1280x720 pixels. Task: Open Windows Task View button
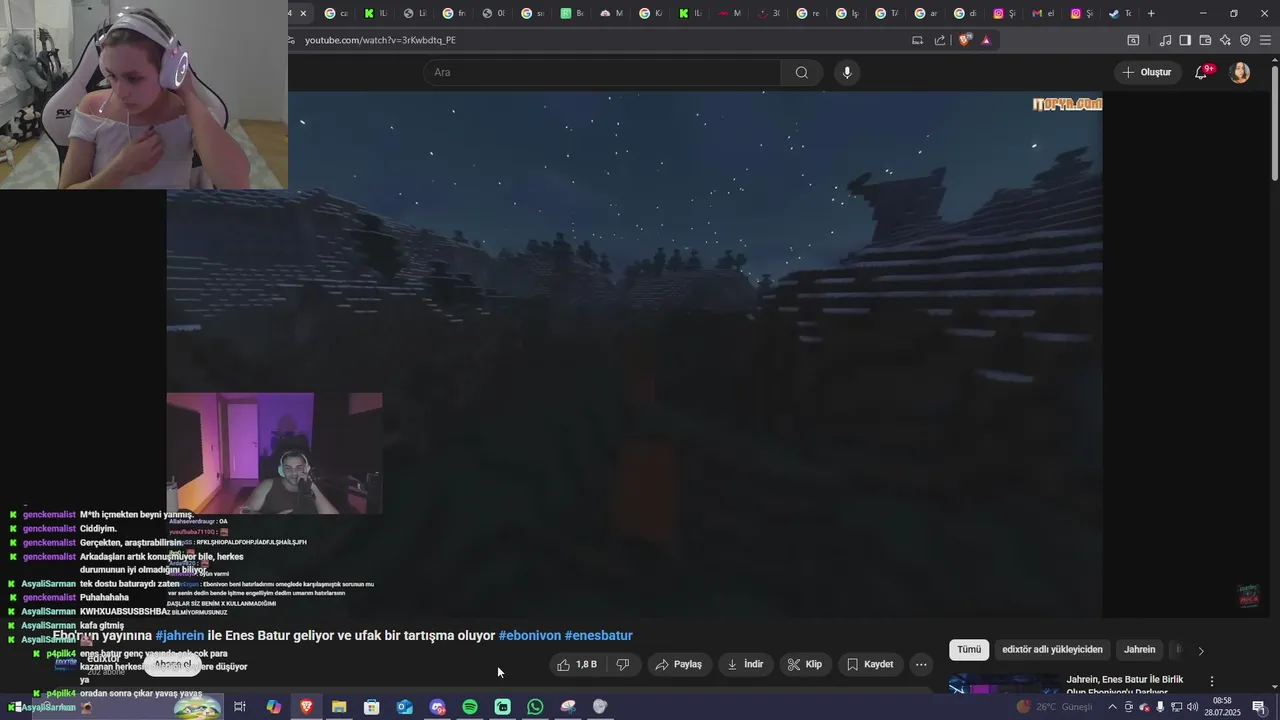click(240, 707)
